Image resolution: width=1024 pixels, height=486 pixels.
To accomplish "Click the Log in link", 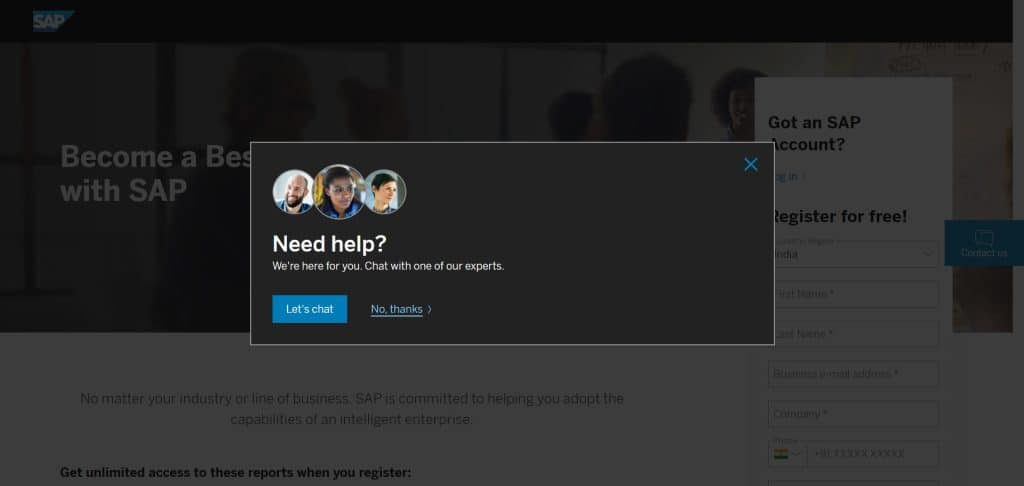I will pyautogui.click(x=788, y=176).
